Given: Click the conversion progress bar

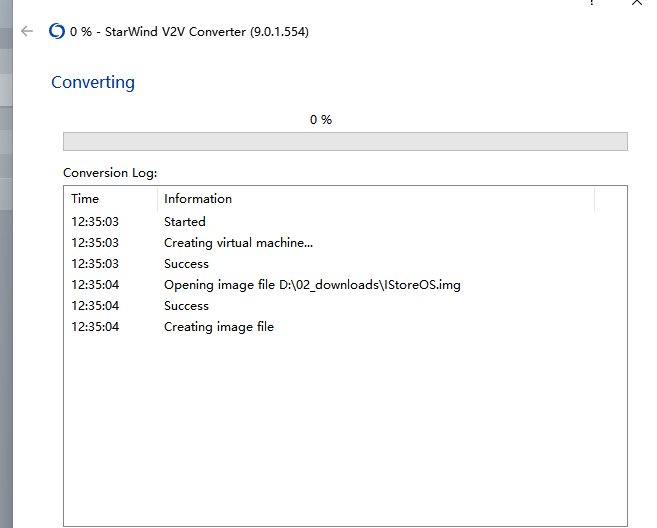Looking at the screenshot, I should pyautogui.click(x=345, y=141).
